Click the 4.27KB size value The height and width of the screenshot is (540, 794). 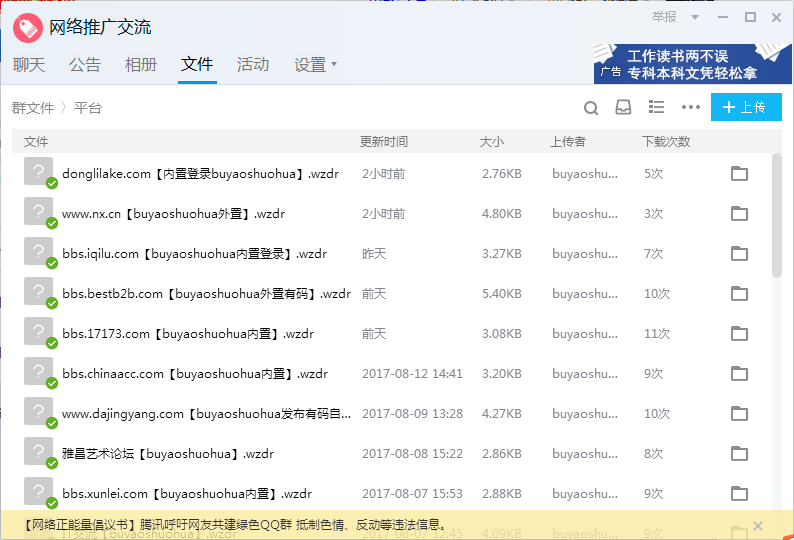(502, 414)
